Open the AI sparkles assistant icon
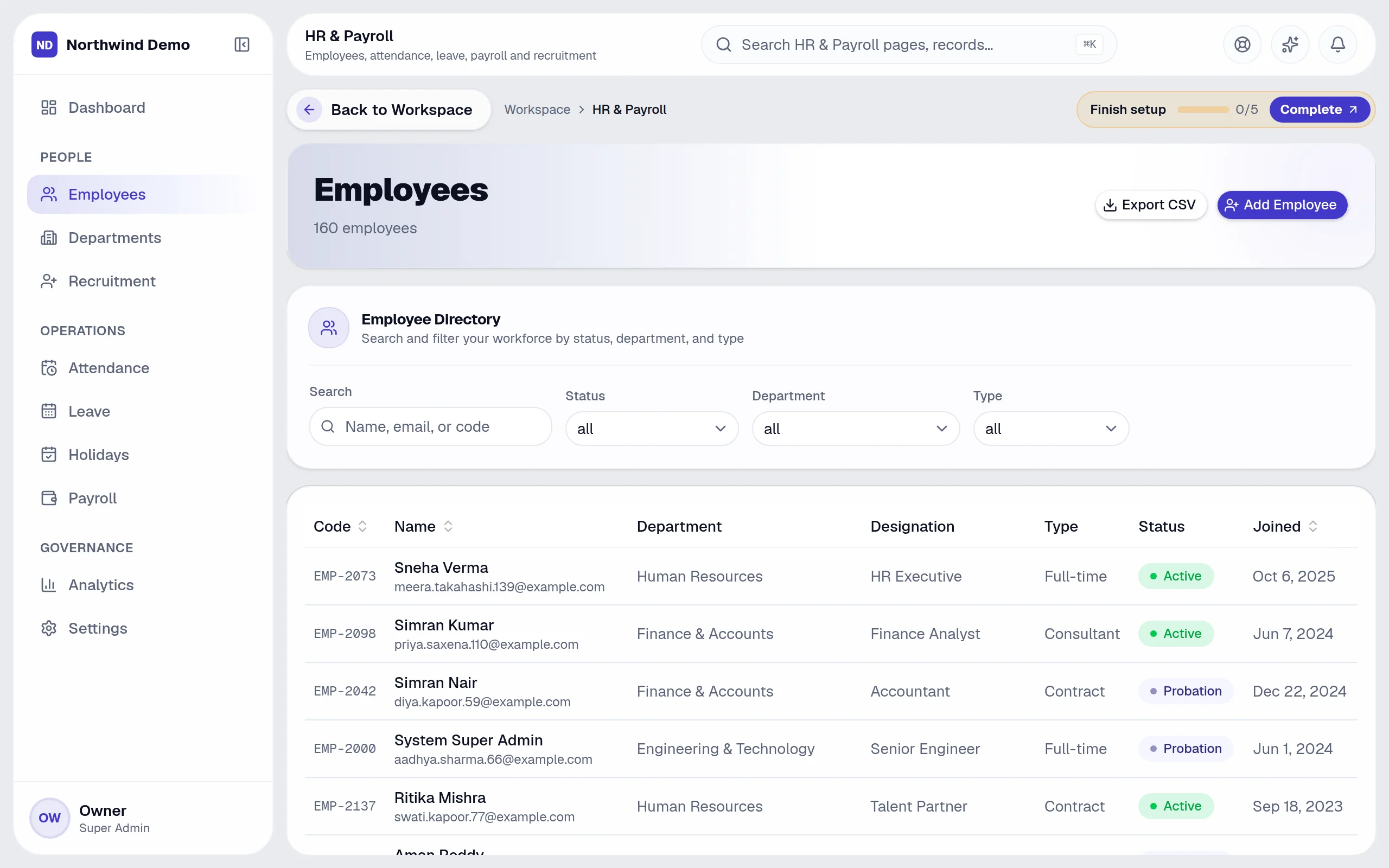The height and width of the screenshot is (868, 1389). coord(1290,44)
